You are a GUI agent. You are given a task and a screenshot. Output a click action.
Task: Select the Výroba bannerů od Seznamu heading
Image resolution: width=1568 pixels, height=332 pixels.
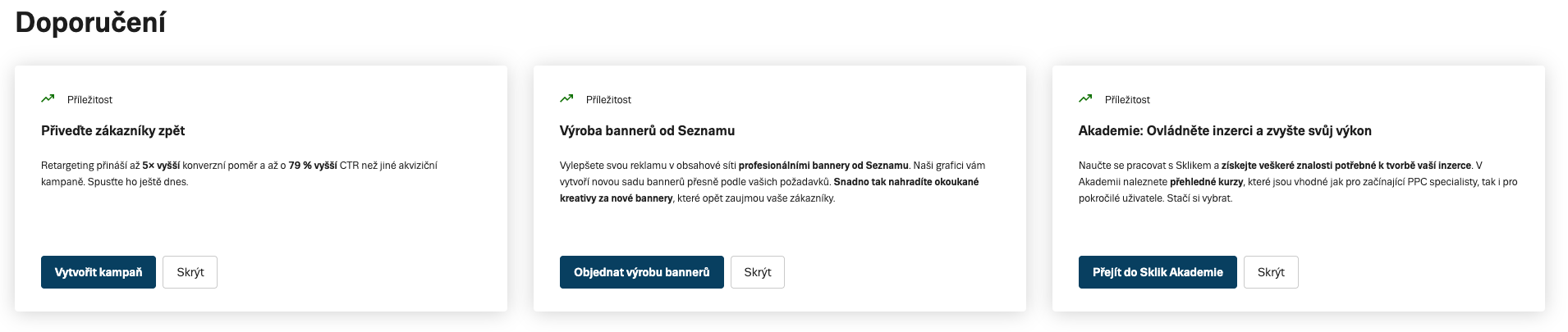point(647,131)
